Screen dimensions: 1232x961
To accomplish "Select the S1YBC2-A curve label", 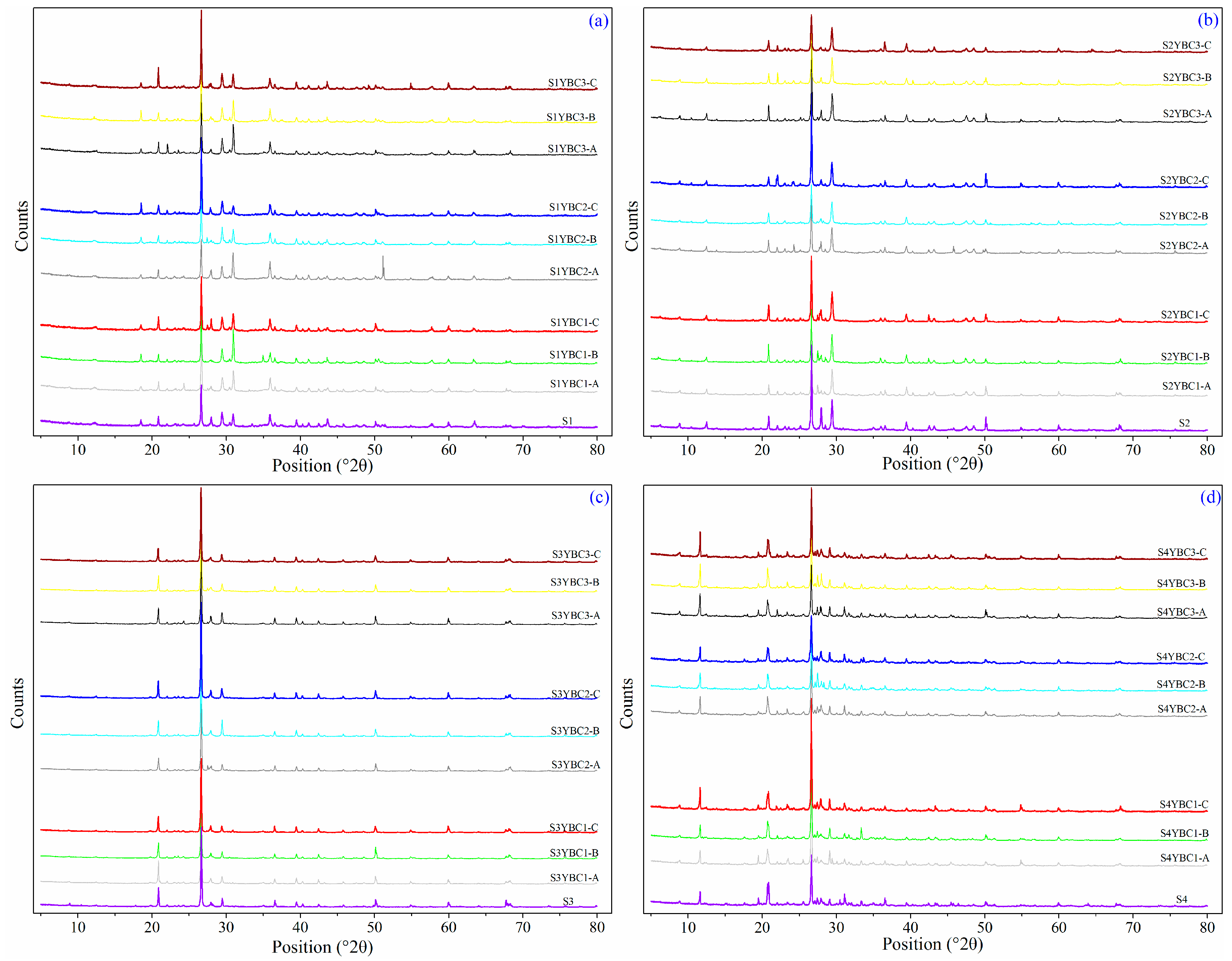I will pos(574,271).
